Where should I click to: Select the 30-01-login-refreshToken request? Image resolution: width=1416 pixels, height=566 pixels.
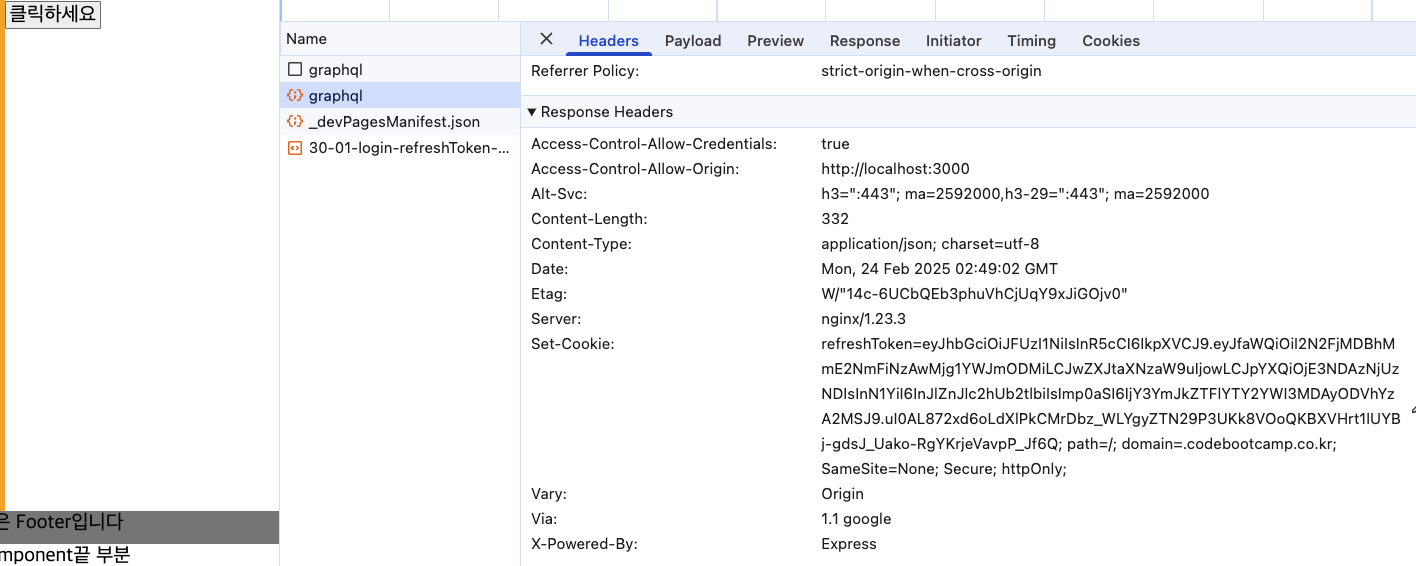point(399,148)
